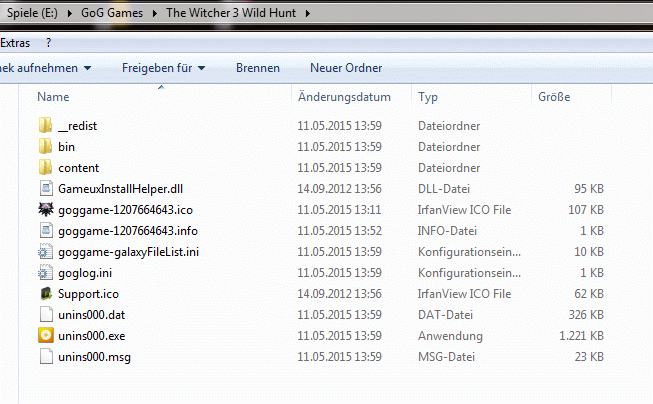653x404 pixels.
Task: Open the ? help menu
Action: (x=48, y=43)
